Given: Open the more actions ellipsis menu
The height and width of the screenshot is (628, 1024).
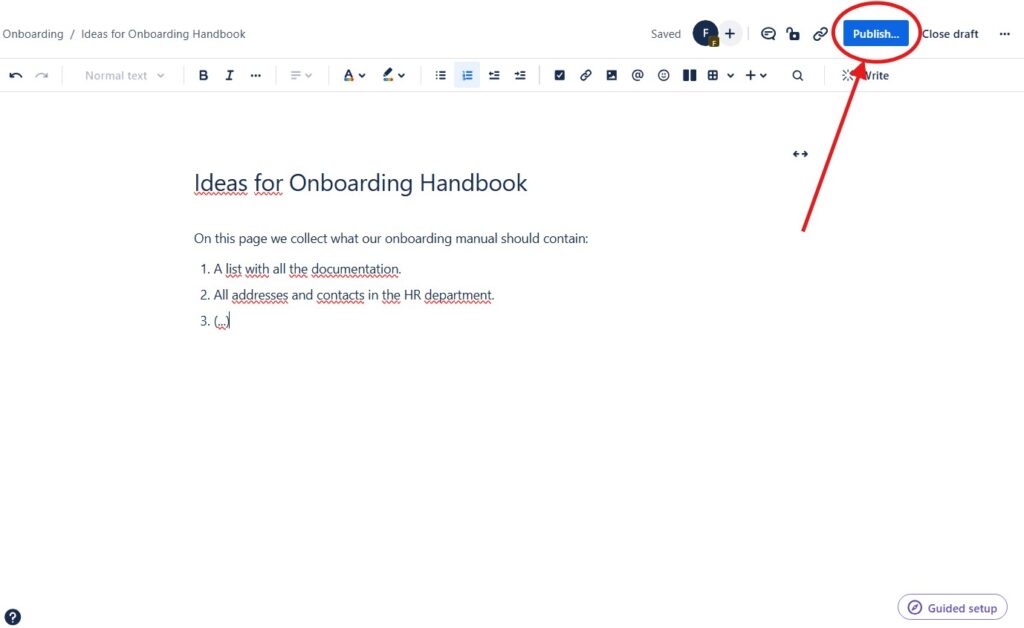Looking at the screenshot, I should coord(1004,33).
